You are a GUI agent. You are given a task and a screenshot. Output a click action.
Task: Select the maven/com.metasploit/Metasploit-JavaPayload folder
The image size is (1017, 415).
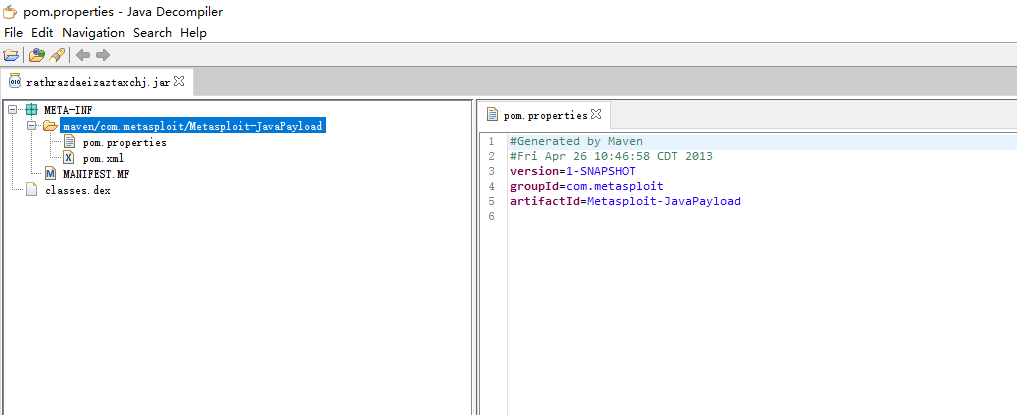pyautogui.click(x=193, y=126)
